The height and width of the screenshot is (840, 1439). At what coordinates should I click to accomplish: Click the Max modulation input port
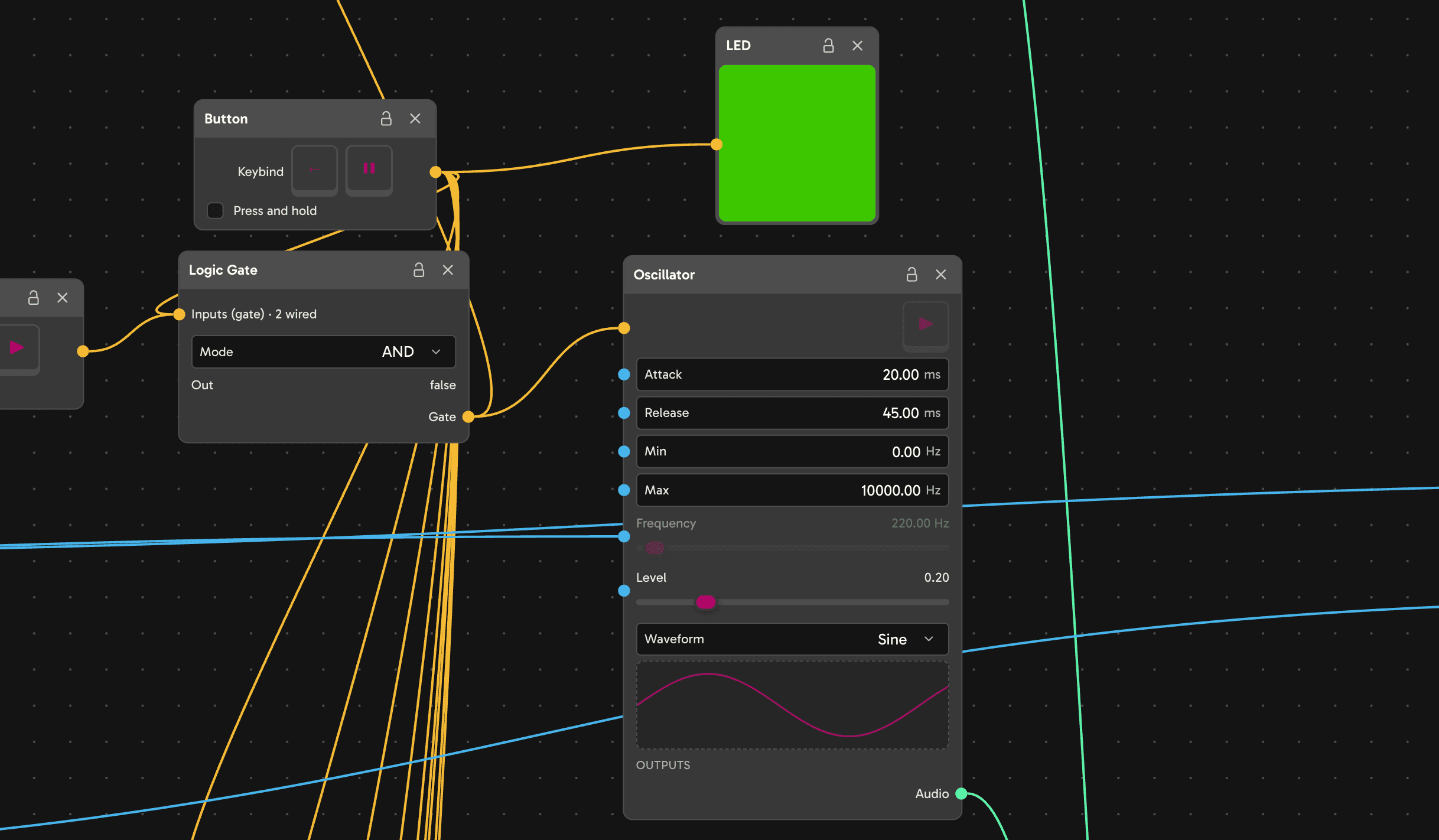pos(624,490)
